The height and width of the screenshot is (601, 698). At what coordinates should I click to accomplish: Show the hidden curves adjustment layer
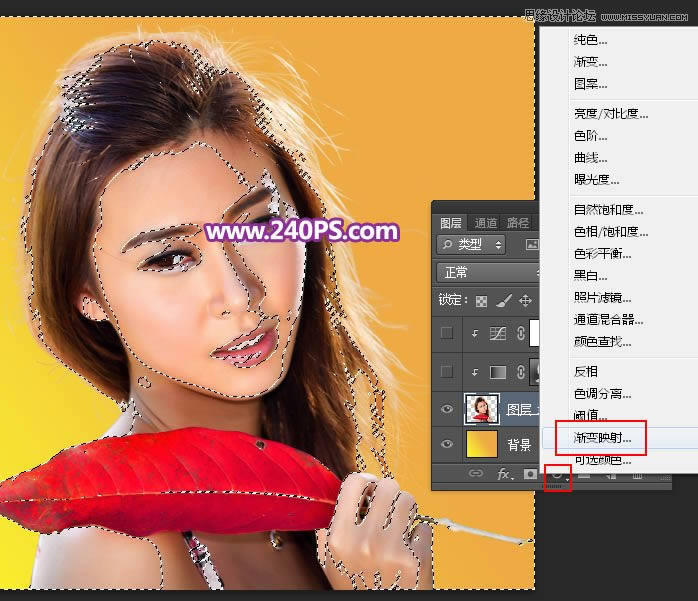coord(446,333)
